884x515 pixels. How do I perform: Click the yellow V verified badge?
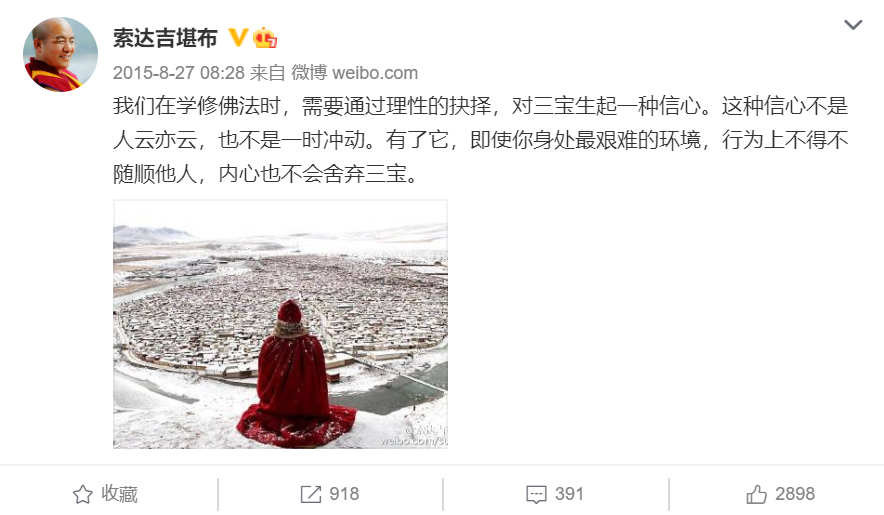(x=237, y=38)
